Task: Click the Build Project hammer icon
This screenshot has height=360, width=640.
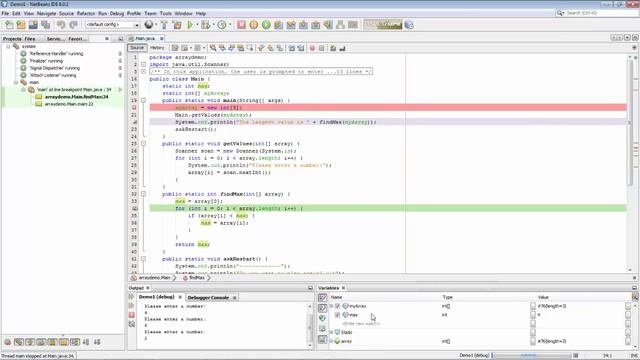Action: point(164,25)
